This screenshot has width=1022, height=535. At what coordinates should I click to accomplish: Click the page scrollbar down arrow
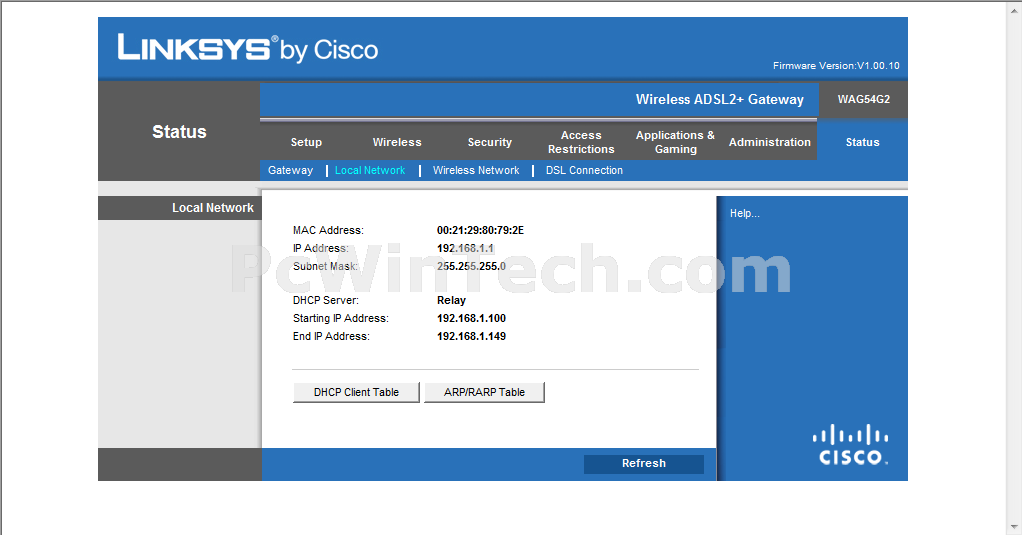pyautogui.click(x=1015, y=527)
